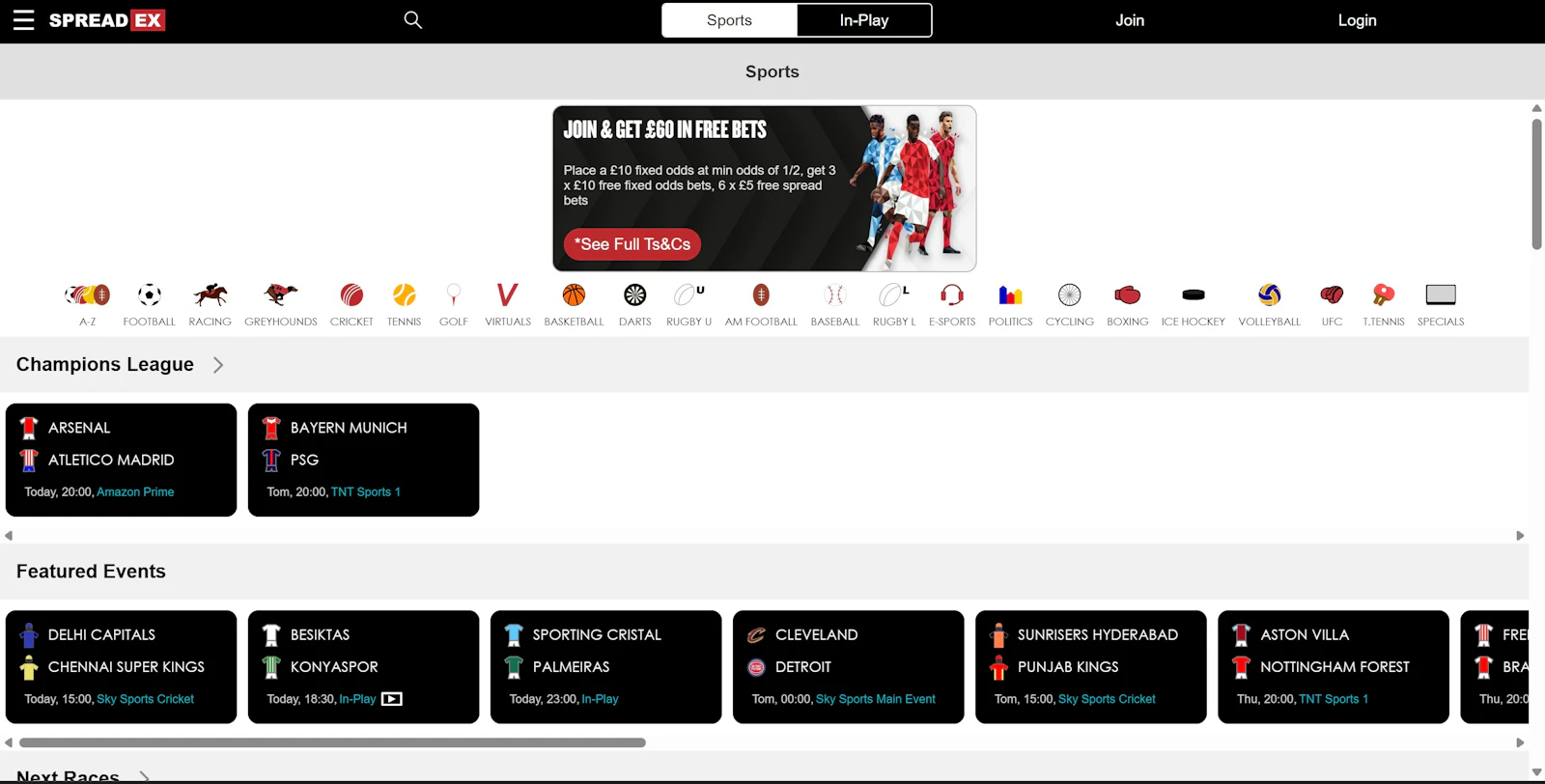1545x784 pixels.
Task: Click Featured Events scroll right arrow
Action: coord(1520,742)
